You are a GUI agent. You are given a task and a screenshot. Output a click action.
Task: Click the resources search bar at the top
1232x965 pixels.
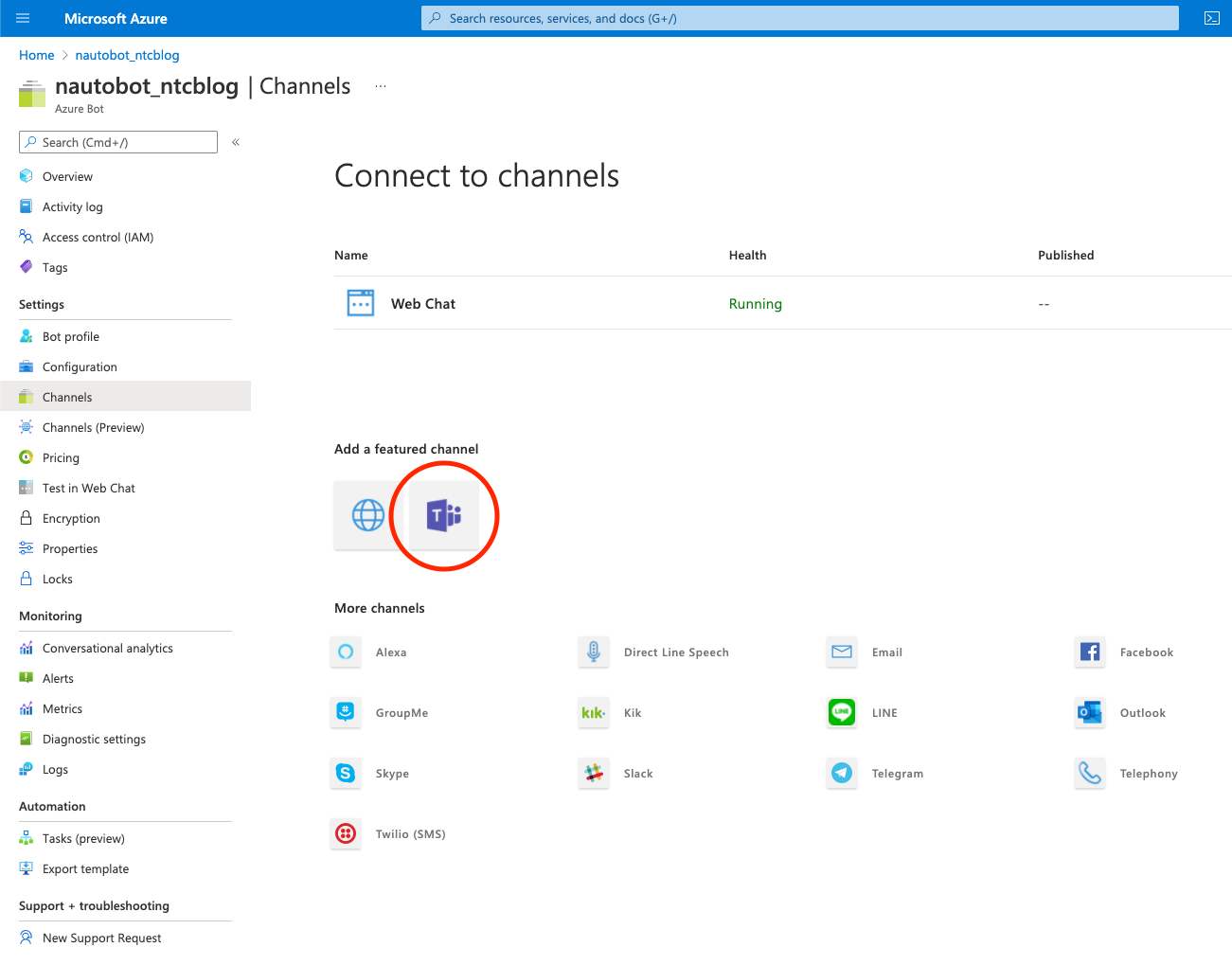point(800,17)
